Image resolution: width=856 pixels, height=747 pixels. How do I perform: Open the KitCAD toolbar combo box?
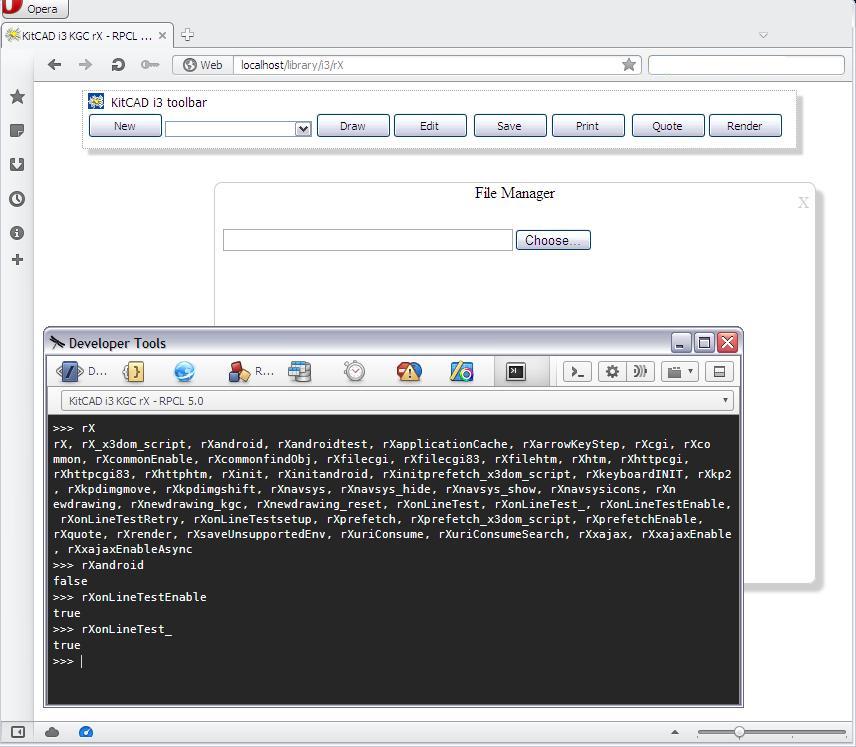coord(238,129)
